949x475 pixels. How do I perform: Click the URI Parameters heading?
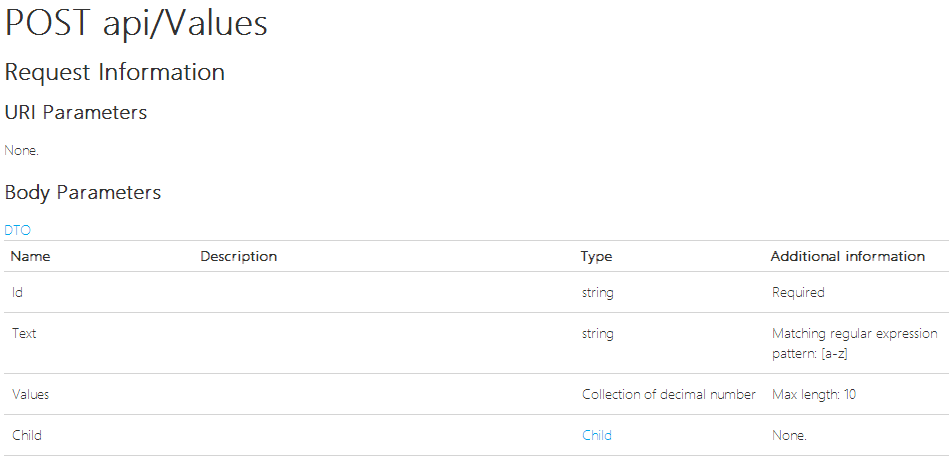pos(76,113)
